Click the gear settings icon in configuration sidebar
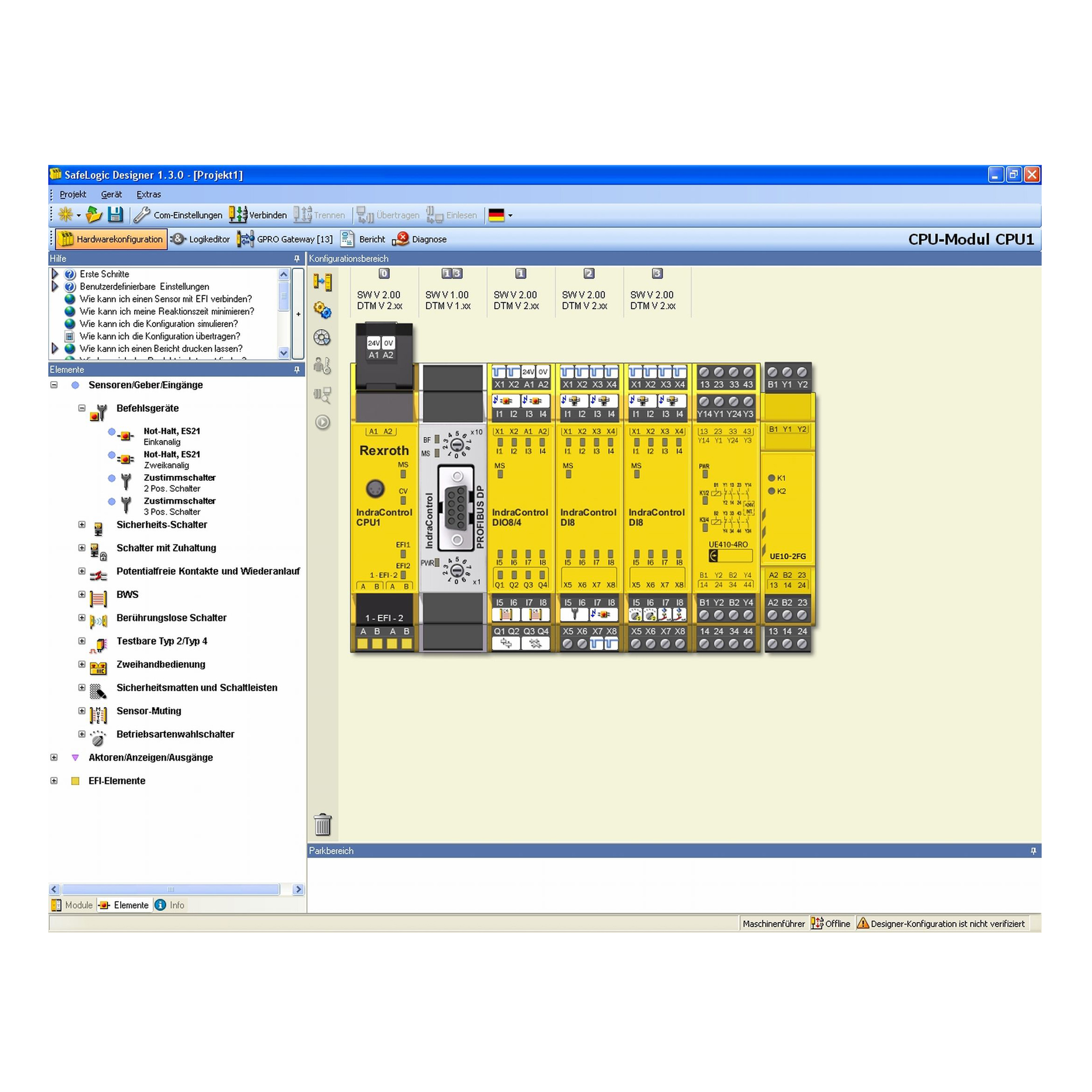The width and height of the screenshot is (1092, 1092). pos(322,310)
